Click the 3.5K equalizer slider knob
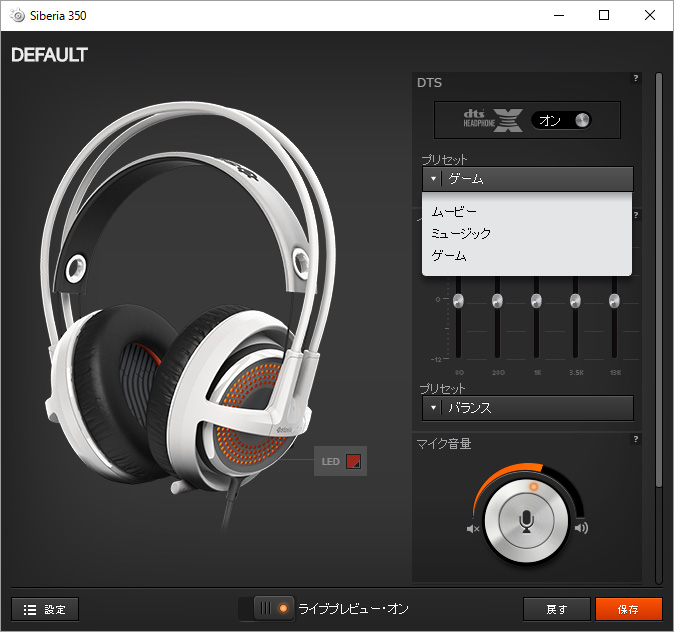 click(575, 301)
